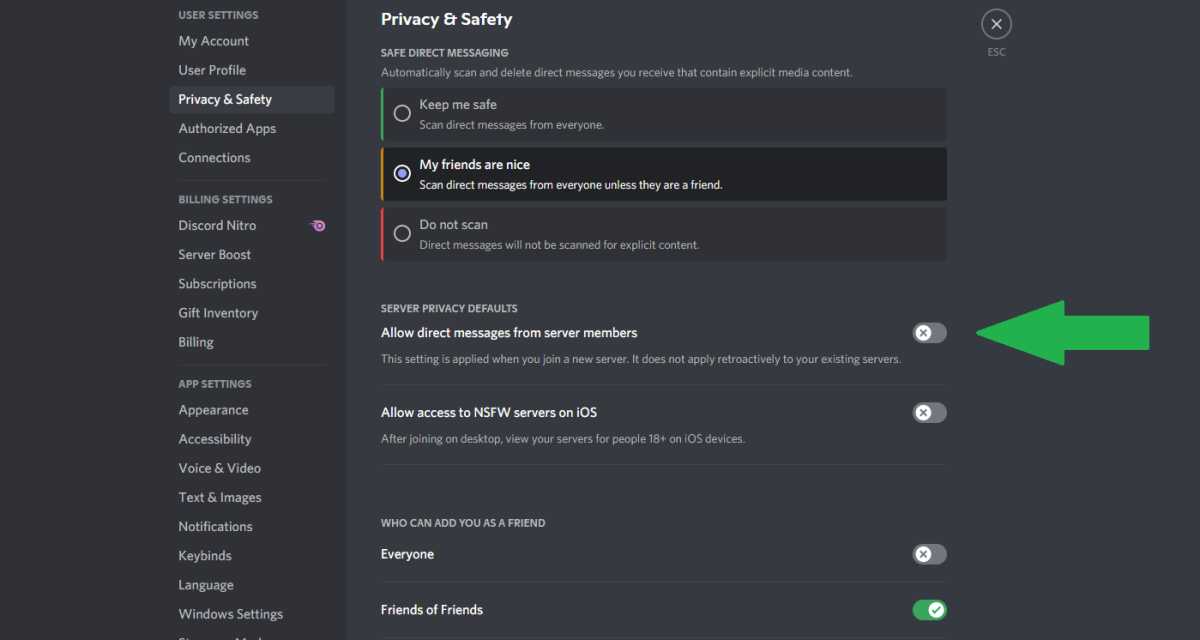1200x640 pixels.
Task: Open the Gift Inventory
Action: [x=218, y=312]
